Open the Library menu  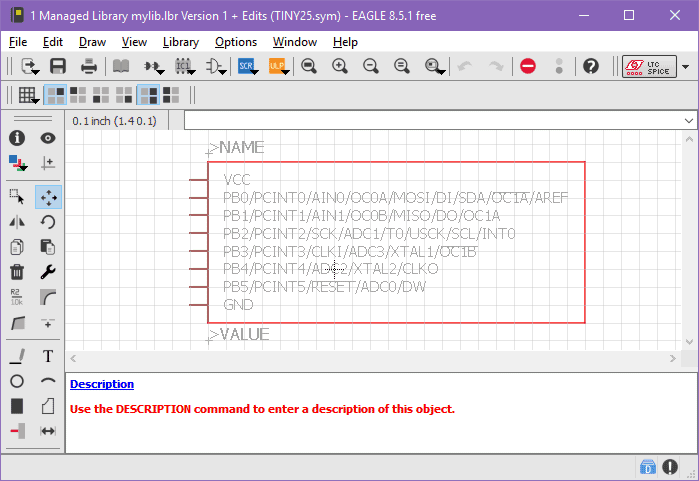[180, 42]
